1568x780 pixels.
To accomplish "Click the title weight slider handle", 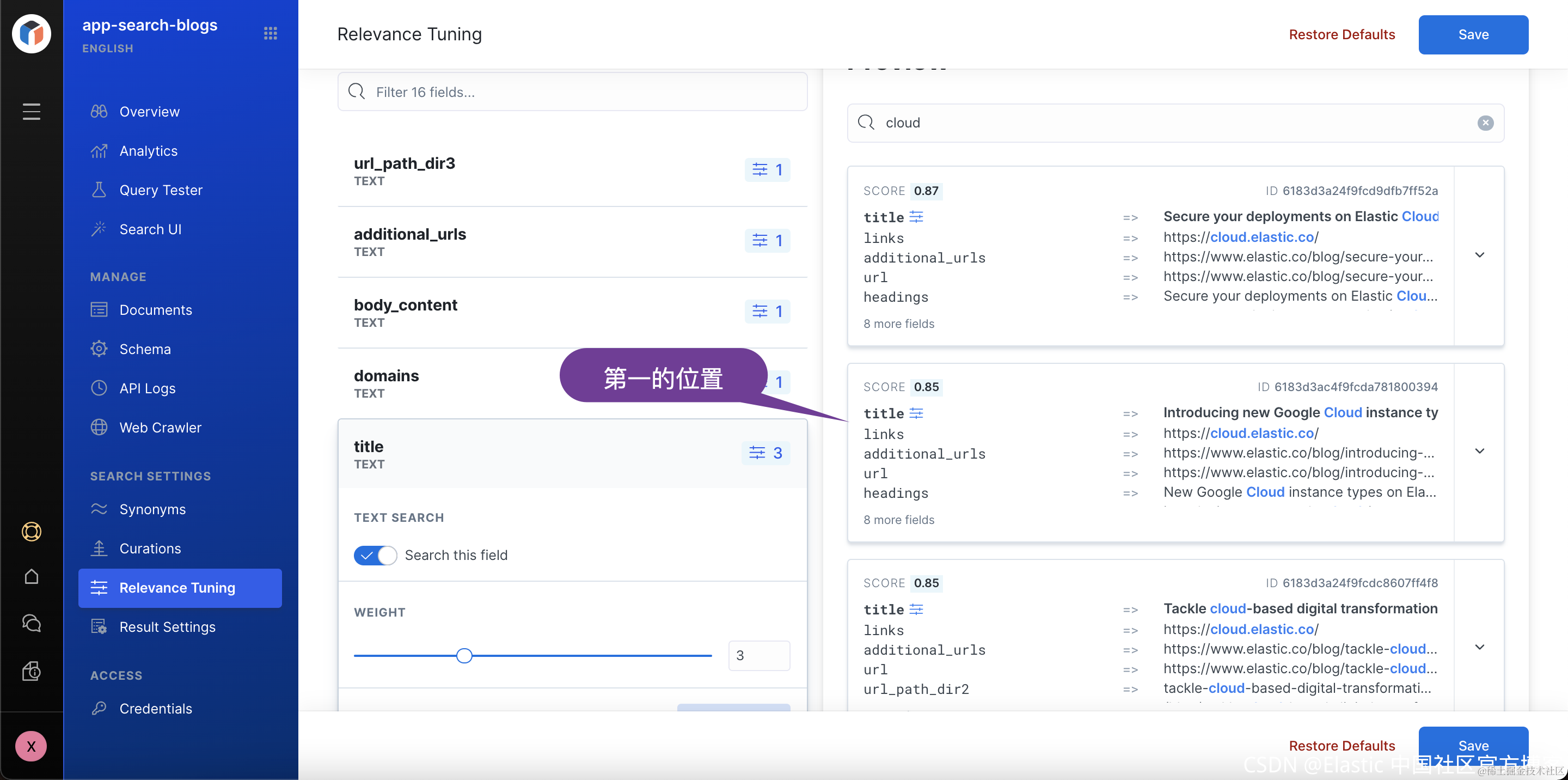I will 464,656.
